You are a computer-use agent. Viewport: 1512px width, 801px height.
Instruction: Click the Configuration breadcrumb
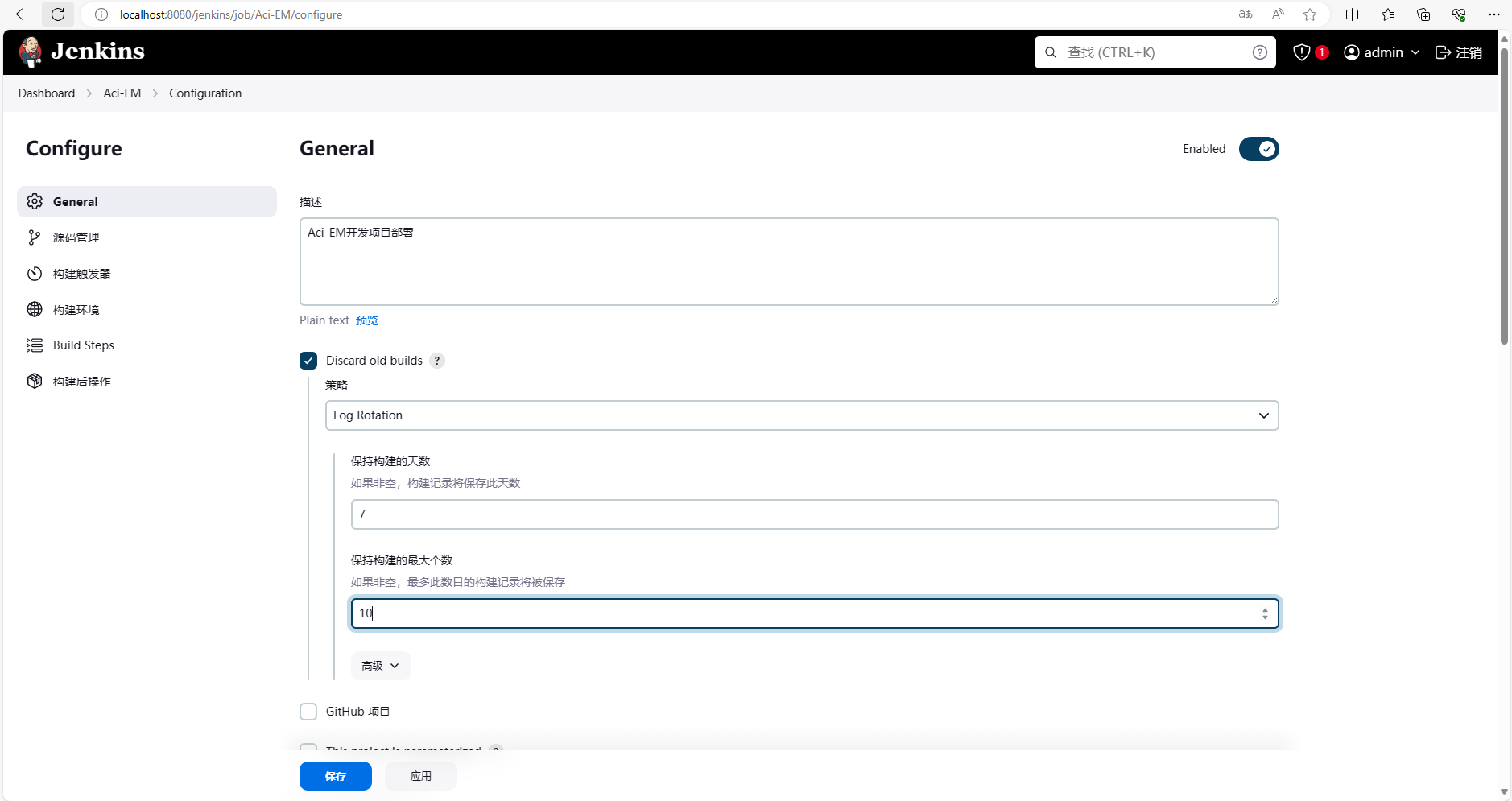coord(205,93)
